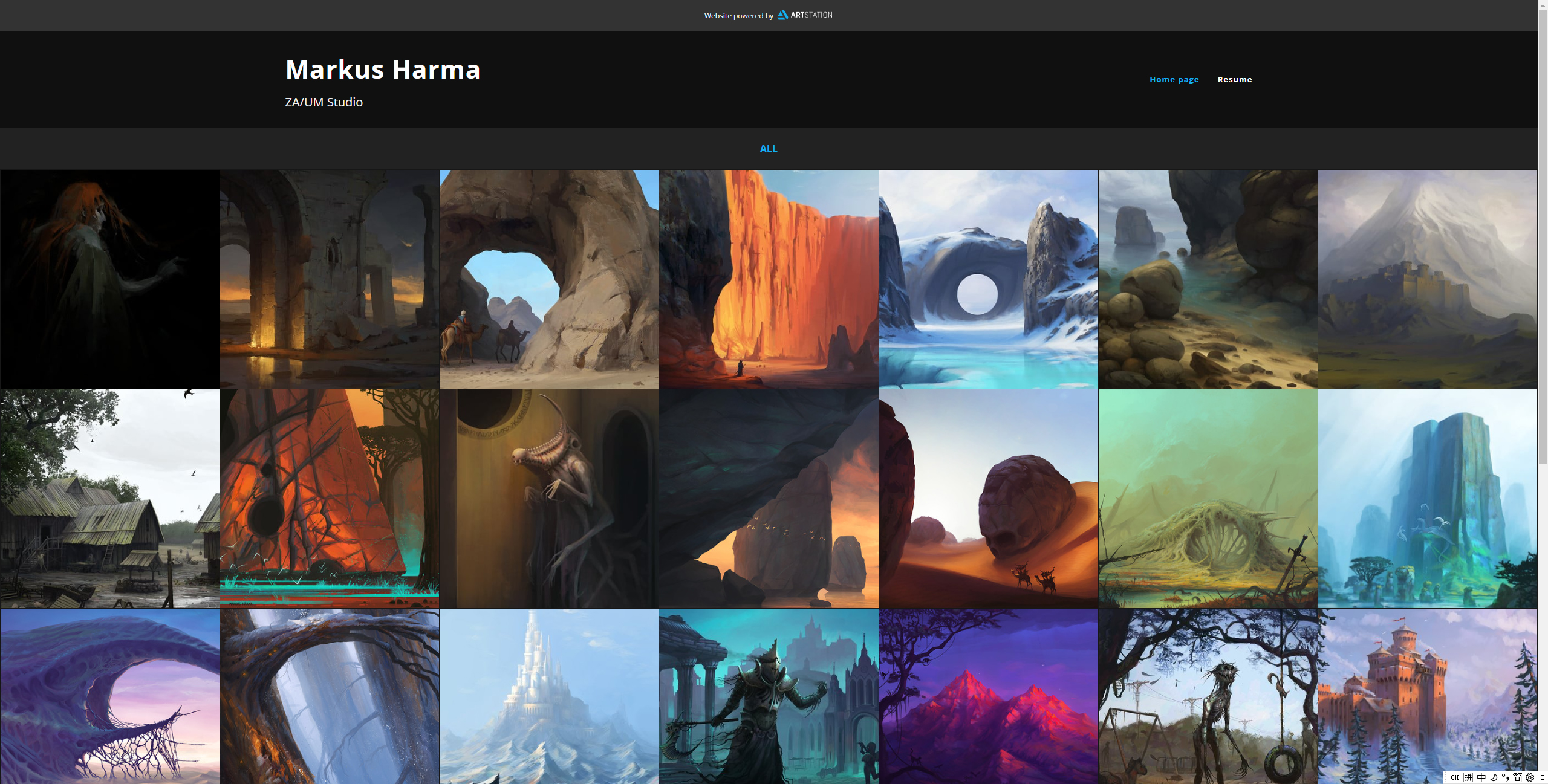
Task: Toggle half/full-width moon icon in IME bar
Action: (x=1494, y=777)
